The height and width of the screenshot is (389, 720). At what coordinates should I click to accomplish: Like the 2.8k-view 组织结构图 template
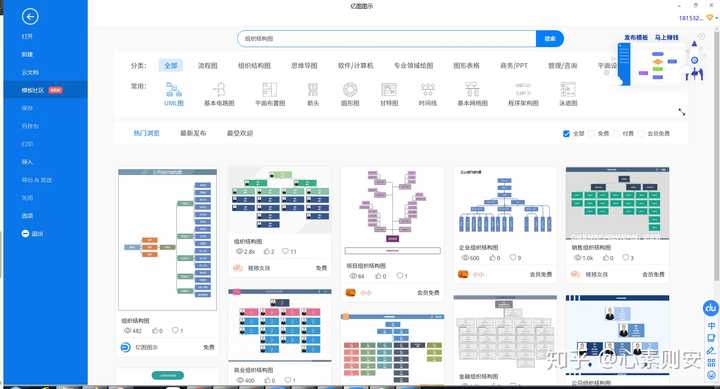pyautogui.click(x=267, y=251)
